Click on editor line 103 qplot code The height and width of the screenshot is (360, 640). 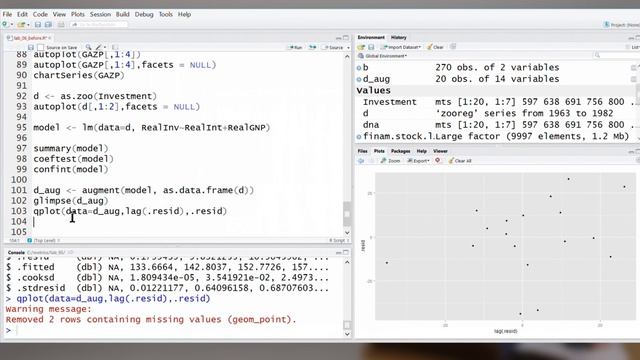click(130, 211)
